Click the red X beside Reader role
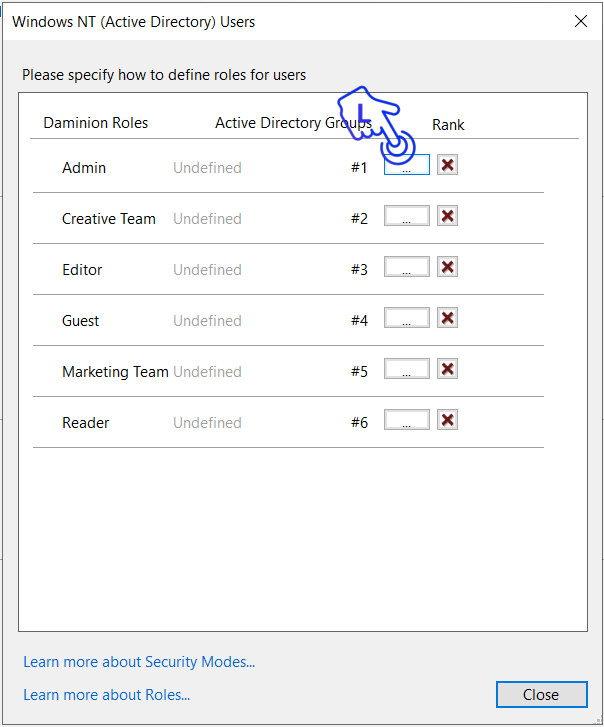The width and height of the screenshot is (604, 727). click(448, 420)
